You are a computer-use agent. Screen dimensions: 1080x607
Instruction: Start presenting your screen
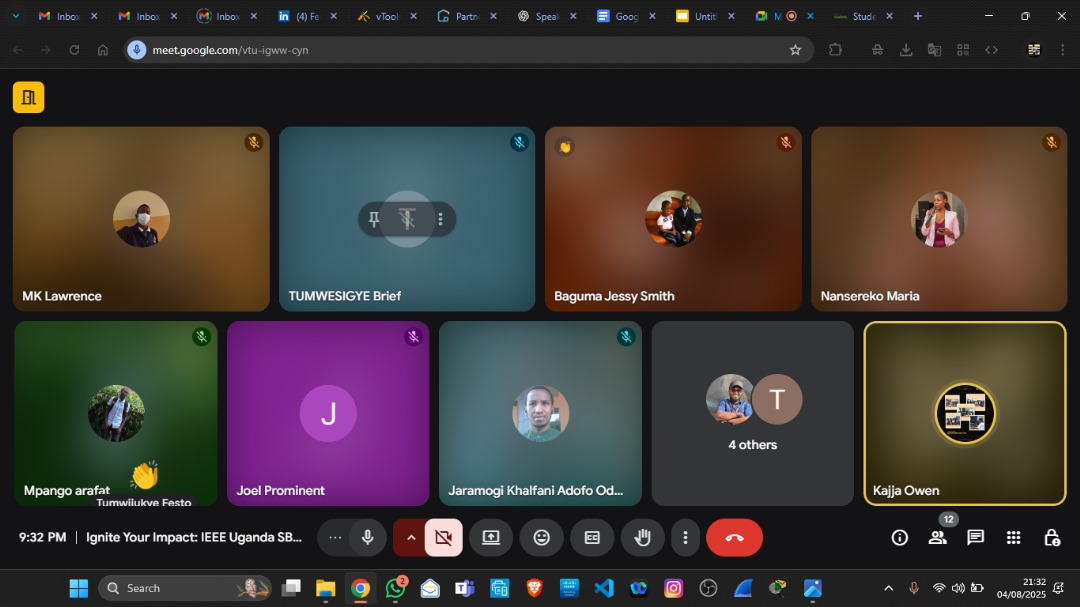(x=491, y=538)
